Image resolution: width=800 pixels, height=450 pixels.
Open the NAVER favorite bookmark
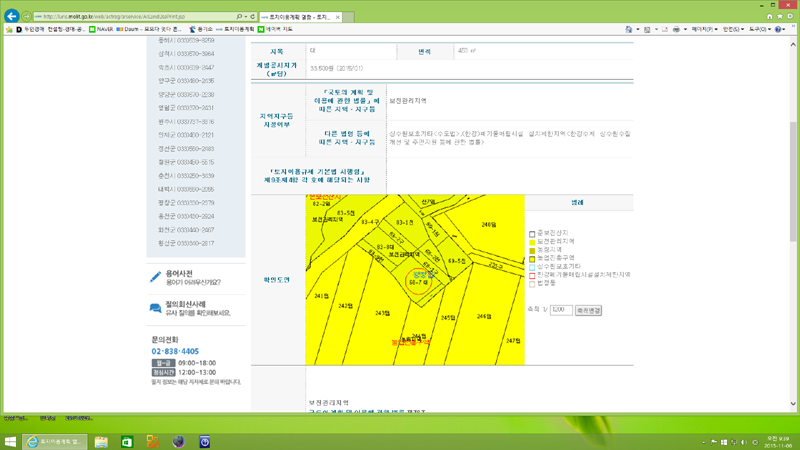click(101, 30)
